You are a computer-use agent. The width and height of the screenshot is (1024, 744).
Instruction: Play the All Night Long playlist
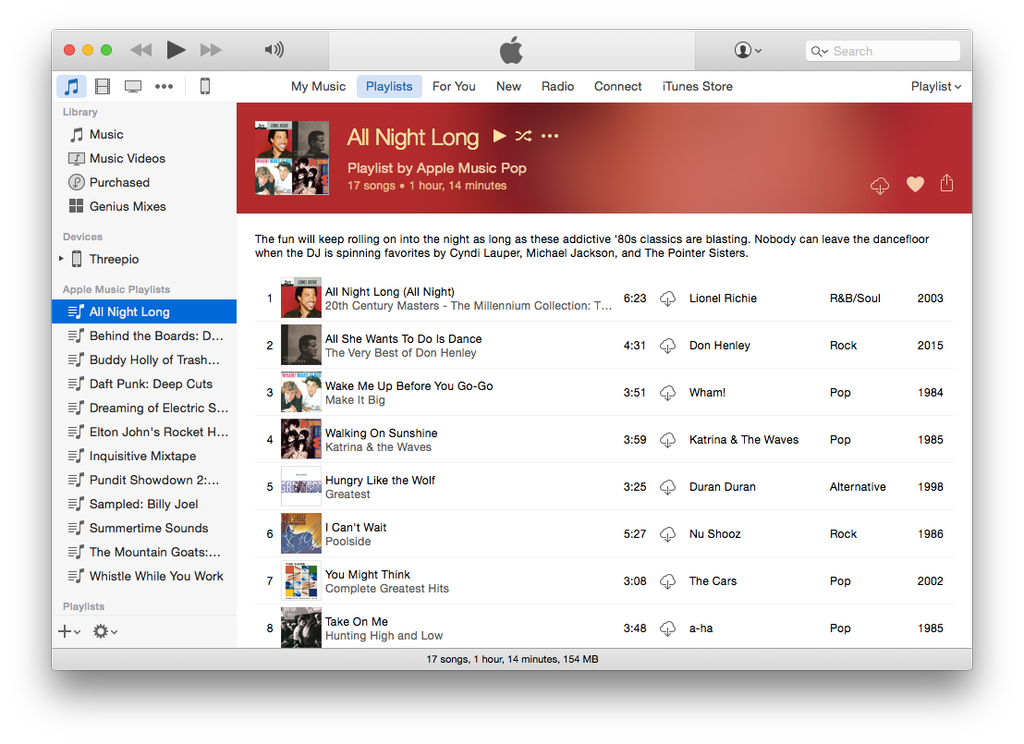click(498, 135)
